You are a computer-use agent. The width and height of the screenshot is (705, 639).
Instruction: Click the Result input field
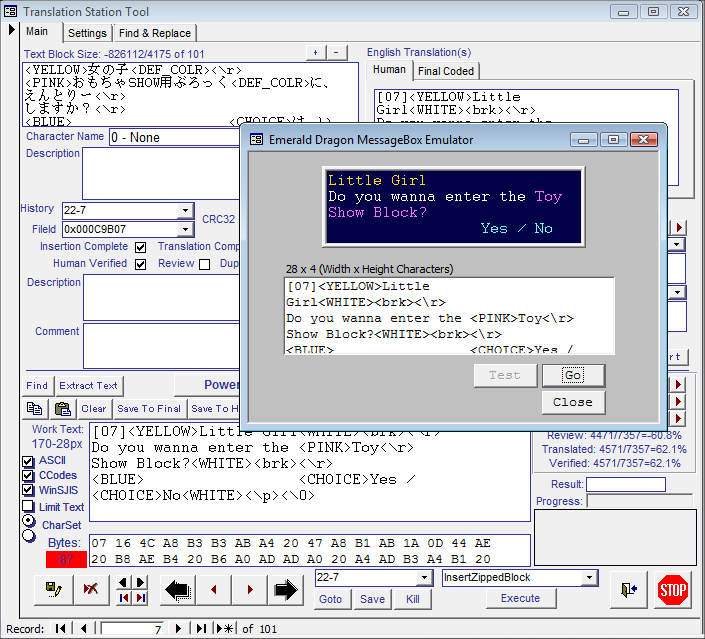[x=626, y=484]
